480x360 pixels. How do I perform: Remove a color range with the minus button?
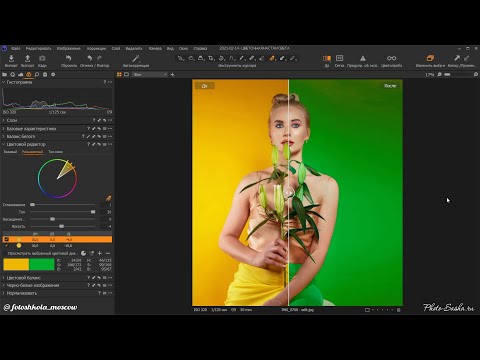pos(108,254)
